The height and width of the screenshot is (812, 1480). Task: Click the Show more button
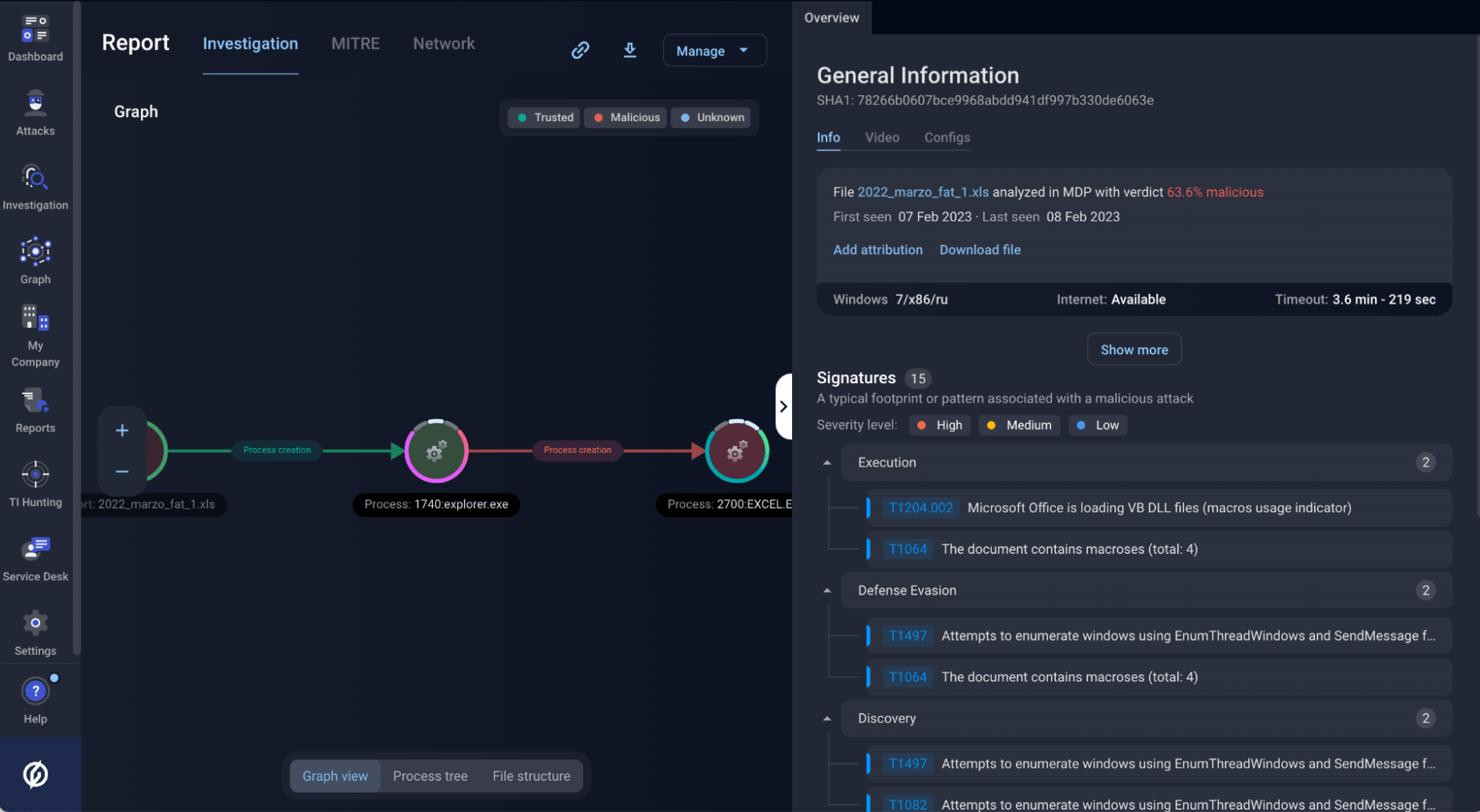pyautogui.click(x=1134, y=349)
